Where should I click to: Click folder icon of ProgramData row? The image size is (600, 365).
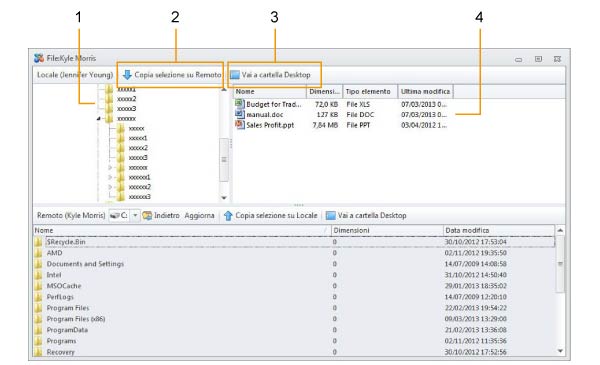(x=38, y=330)
